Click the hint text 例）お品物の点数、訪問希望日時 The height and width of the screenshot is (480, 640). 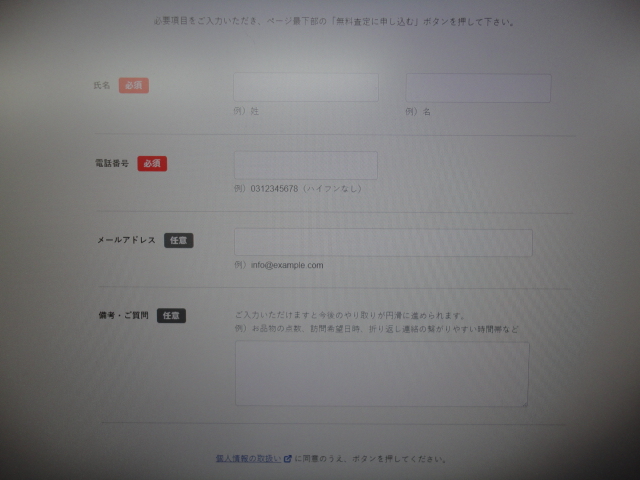(x=298, y=329)
